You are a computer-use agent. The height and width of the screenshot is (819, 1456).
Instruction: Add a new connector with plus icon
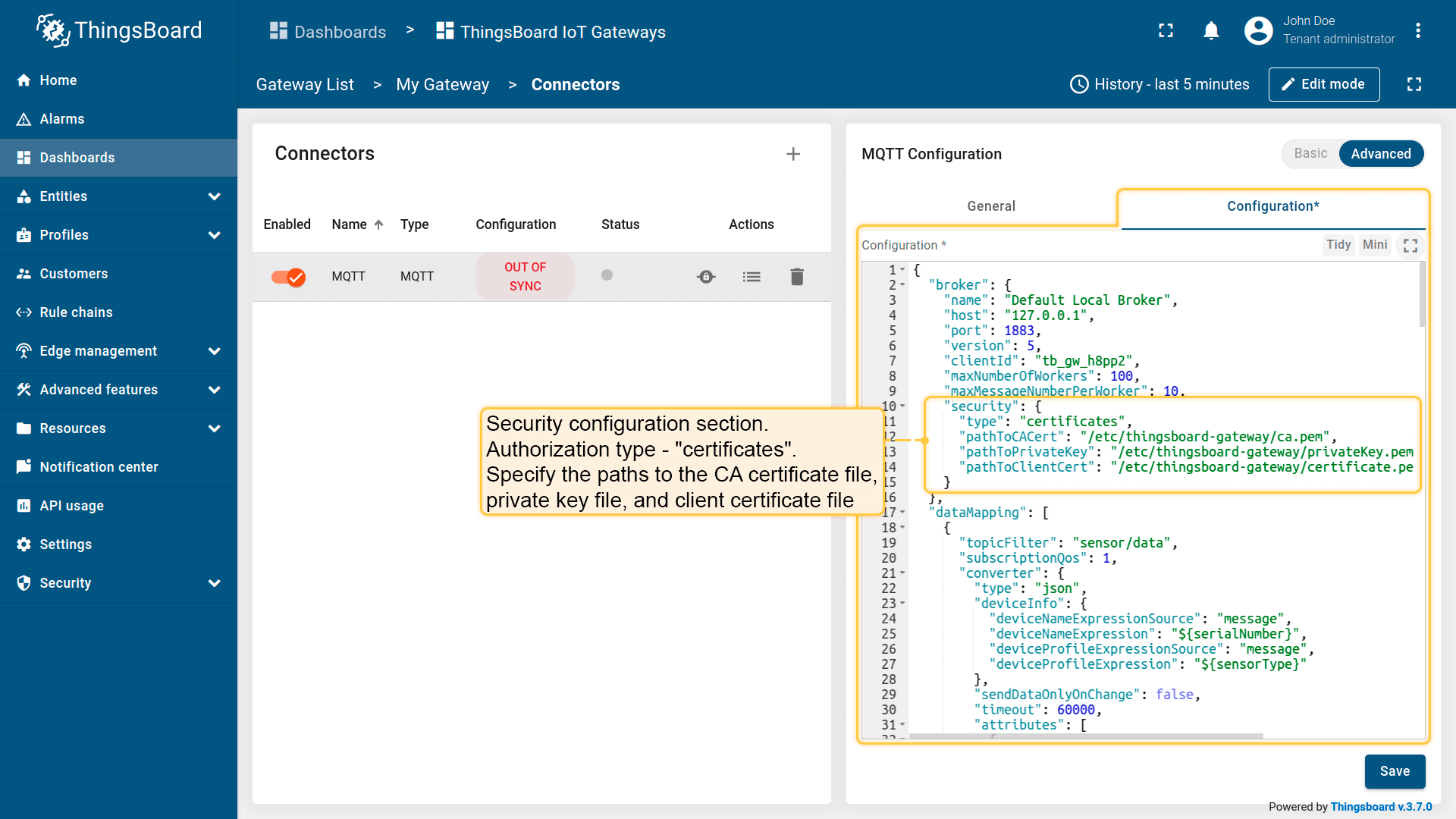point(793,154)
